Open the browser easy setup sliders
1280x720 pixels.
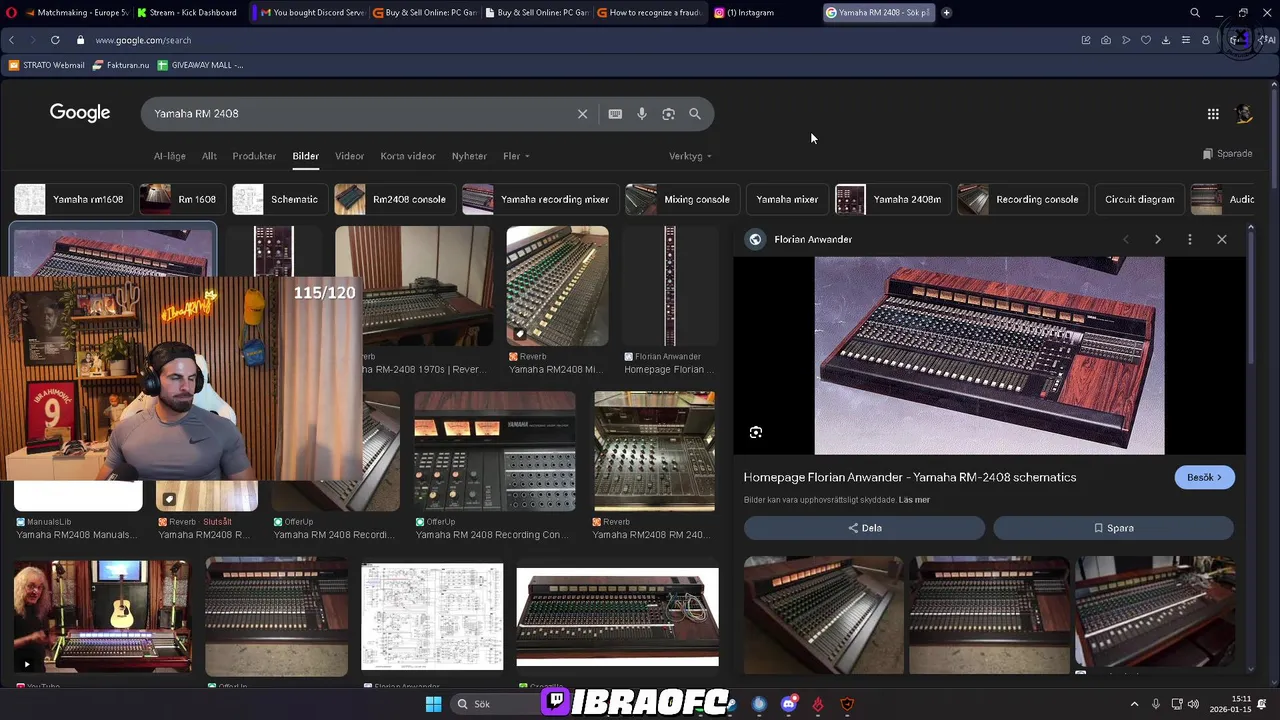tap(1186, 40)
